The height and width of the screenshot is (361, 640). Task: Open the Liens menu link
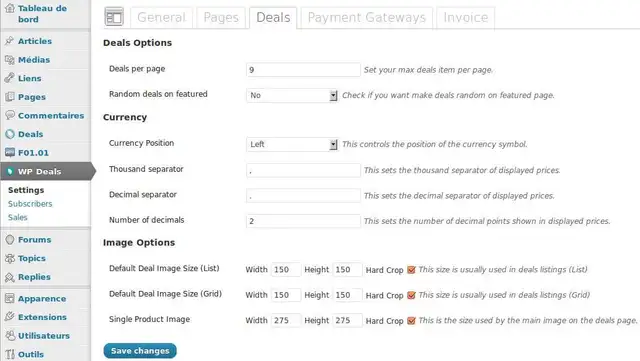[29, 78]
